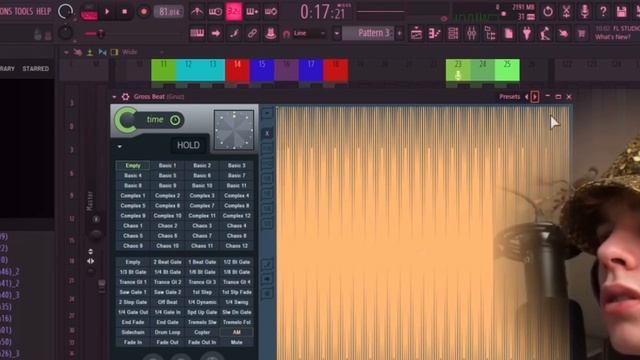Open touch controller hand icon

click(564, 33)
